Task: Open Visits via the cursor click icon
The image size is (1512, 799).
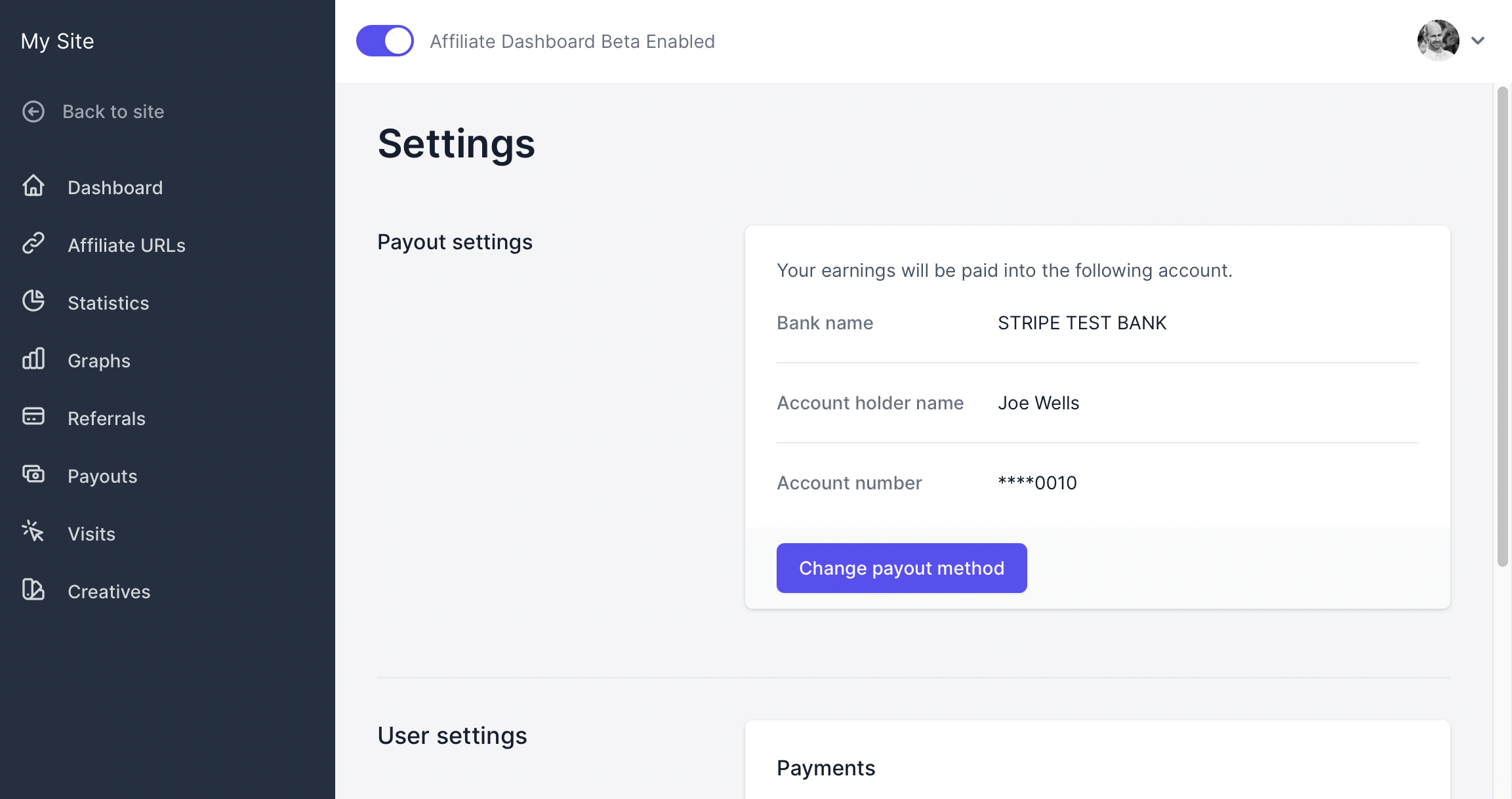Action: (x=33, y=532)
